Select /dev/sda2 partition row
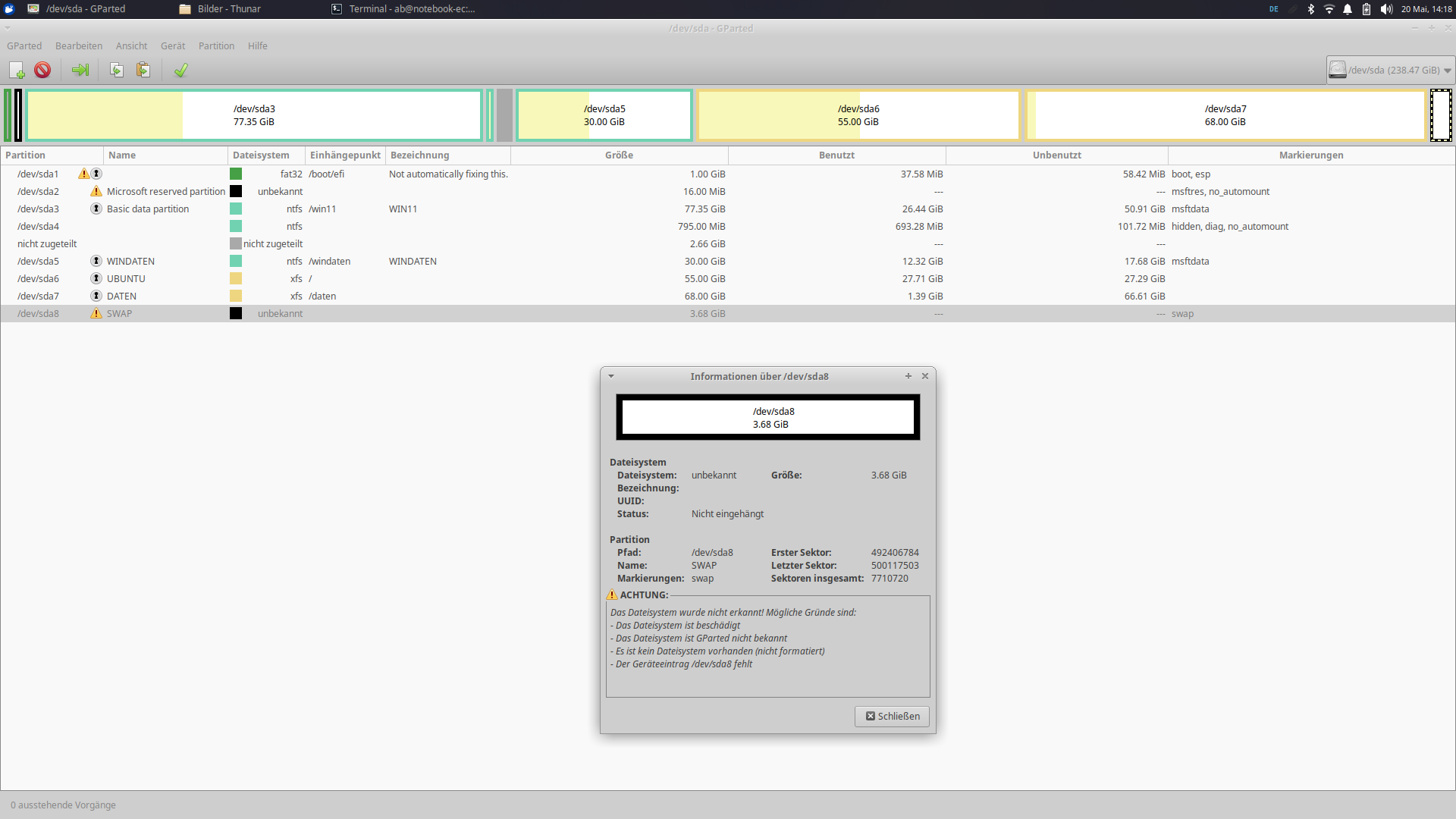The width and height of the screenshot is (1456, 819). click(x=728, y=192)
